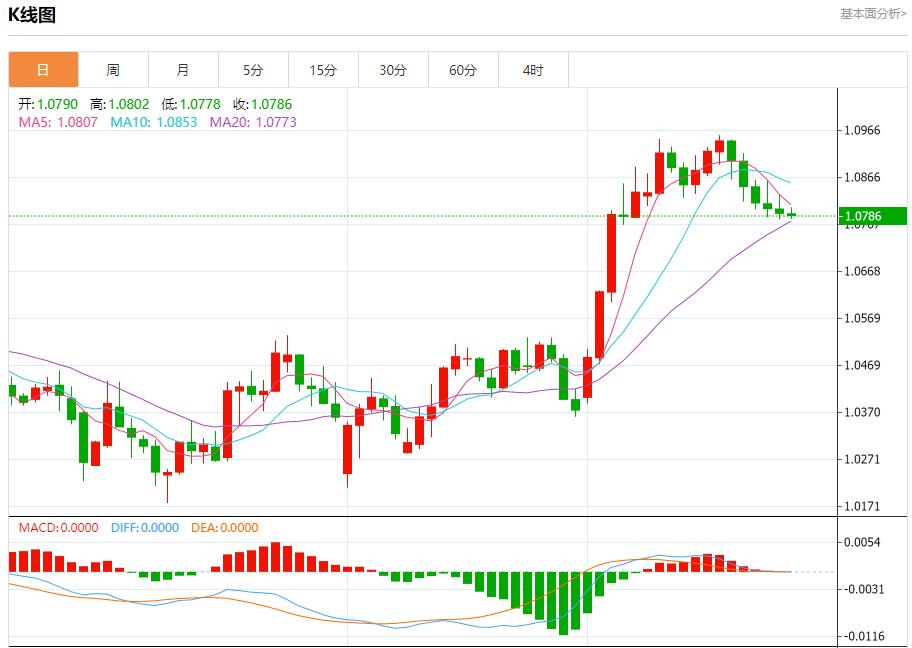Open the 基本面分析 link

873,14
